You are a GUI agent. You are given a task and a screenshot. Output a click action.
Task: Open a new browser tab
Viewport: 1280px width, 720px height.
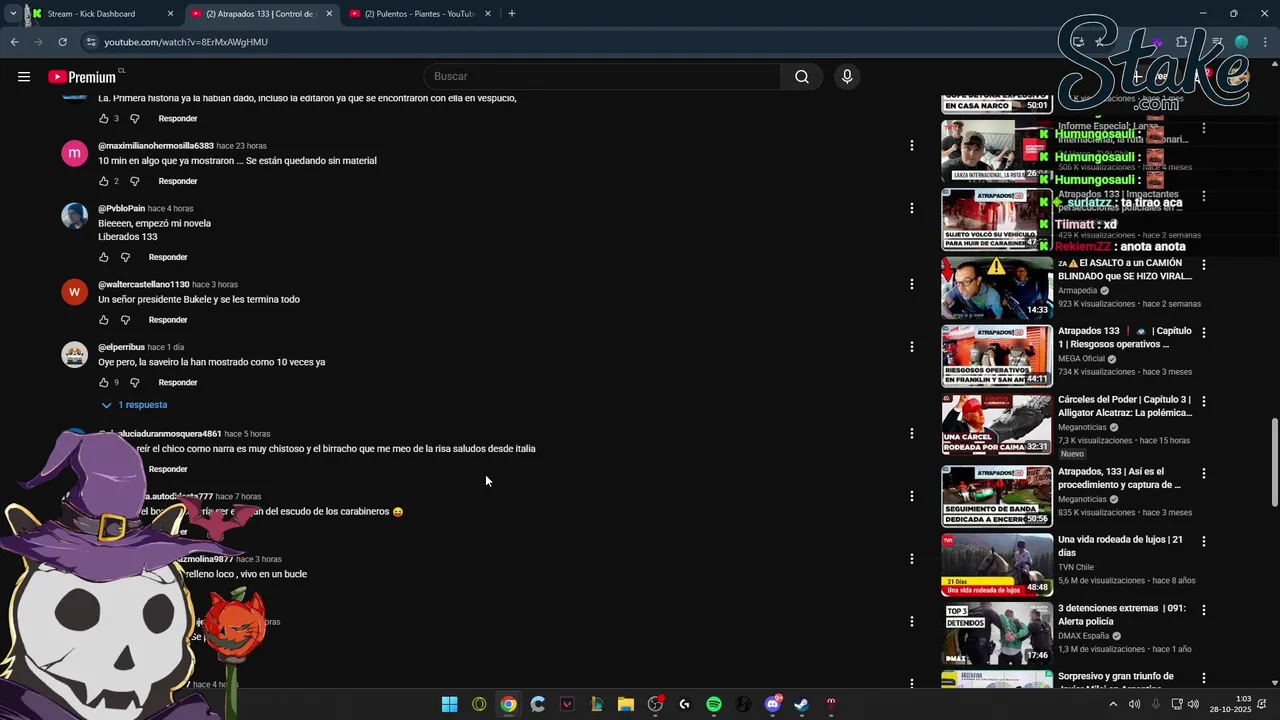pyautogui.click(x=512, y=14)
